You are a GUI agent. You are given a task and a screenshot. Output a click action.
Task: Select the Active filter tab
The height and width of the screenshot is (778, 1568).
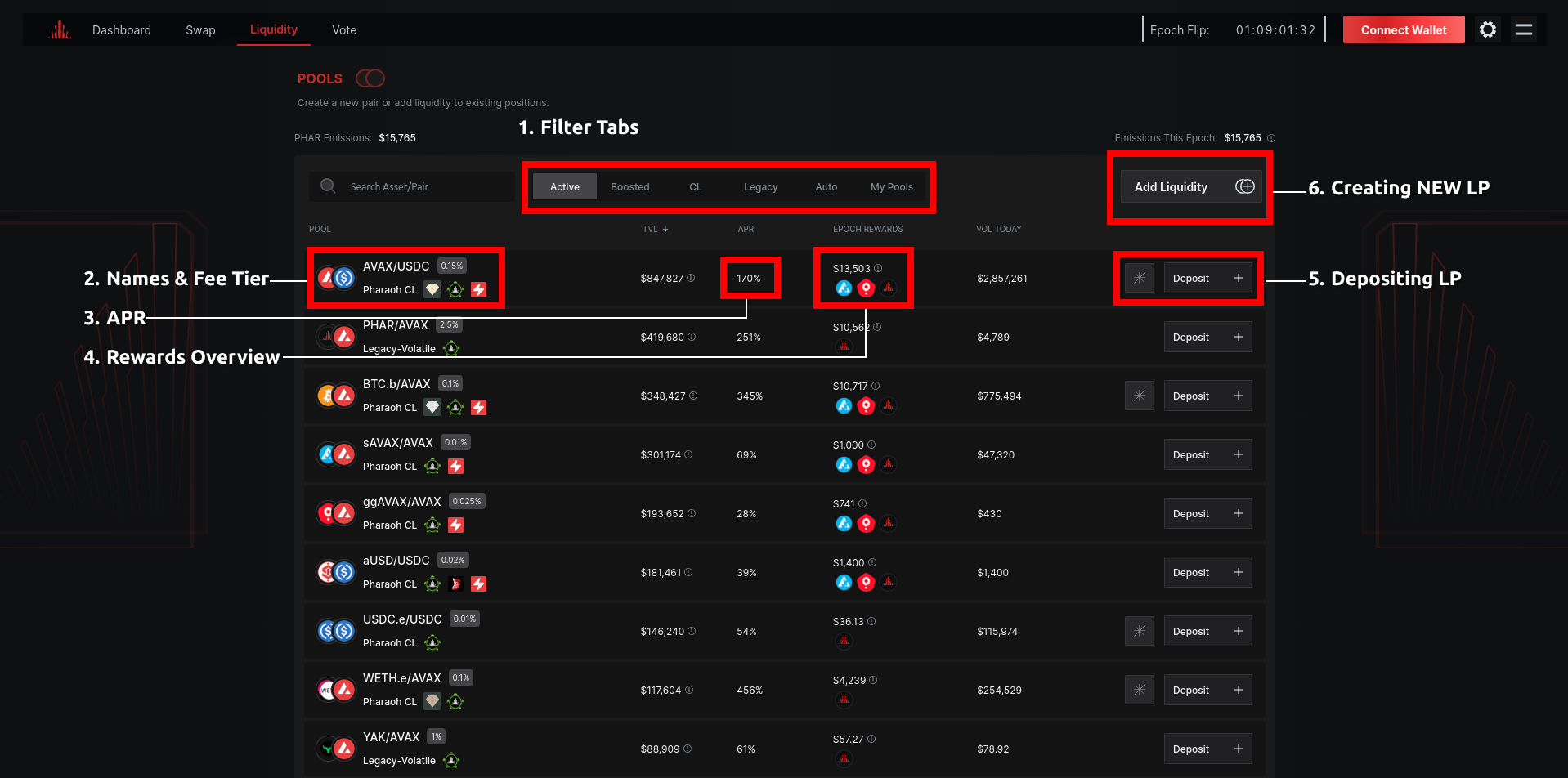[565, 186]
